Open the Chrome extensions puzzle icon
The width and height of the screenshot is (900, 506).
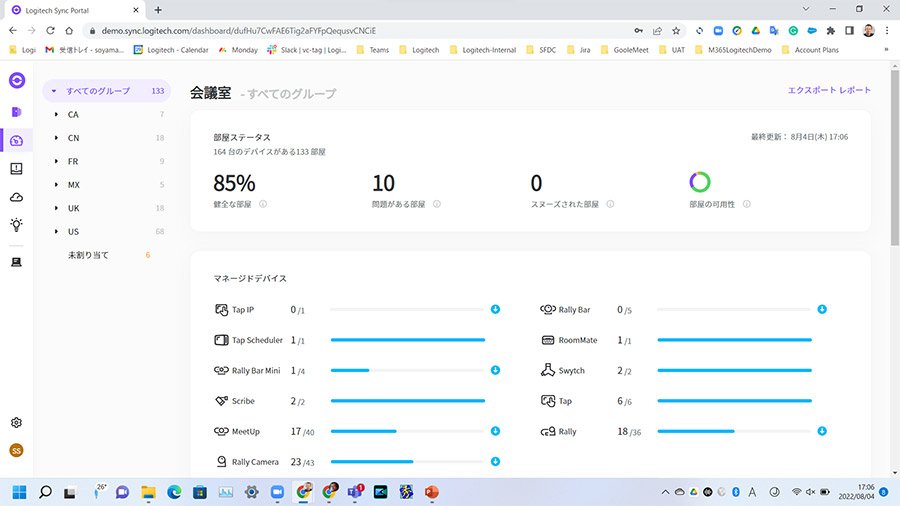(831, 30)
